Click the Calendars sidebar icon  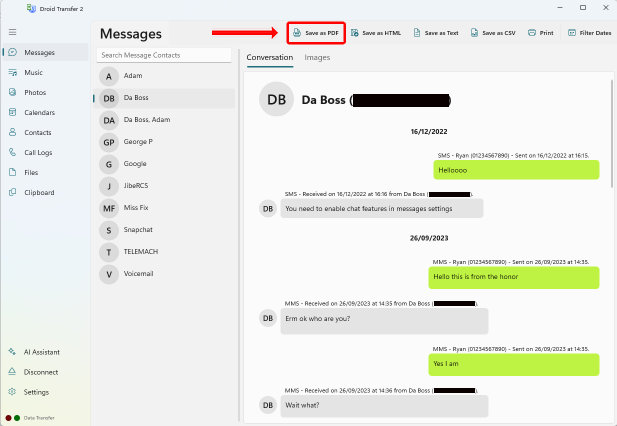pos(13,112)
